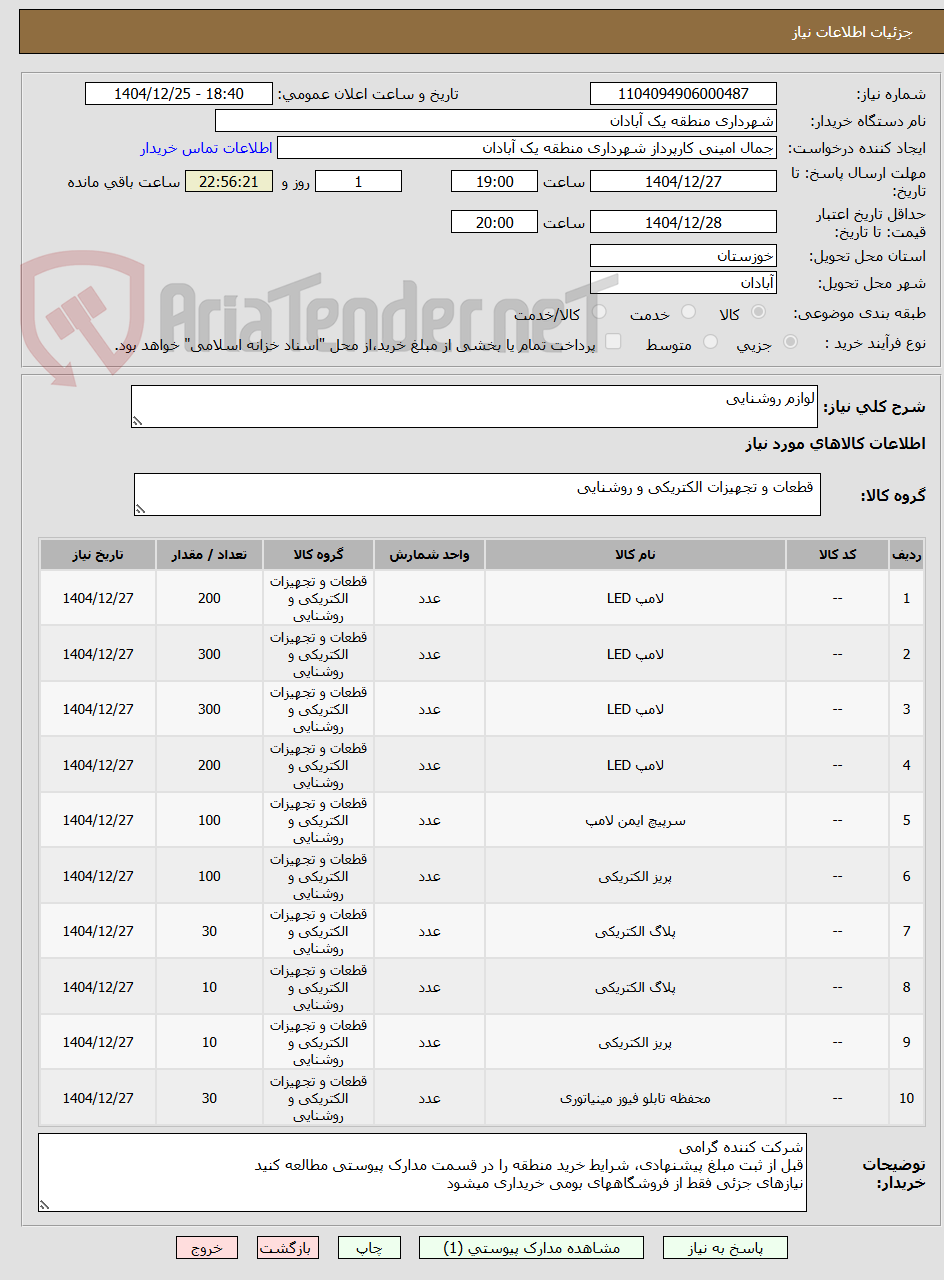
Task: Click the گروه کالا table column header
Action: (x=318, y=555)
